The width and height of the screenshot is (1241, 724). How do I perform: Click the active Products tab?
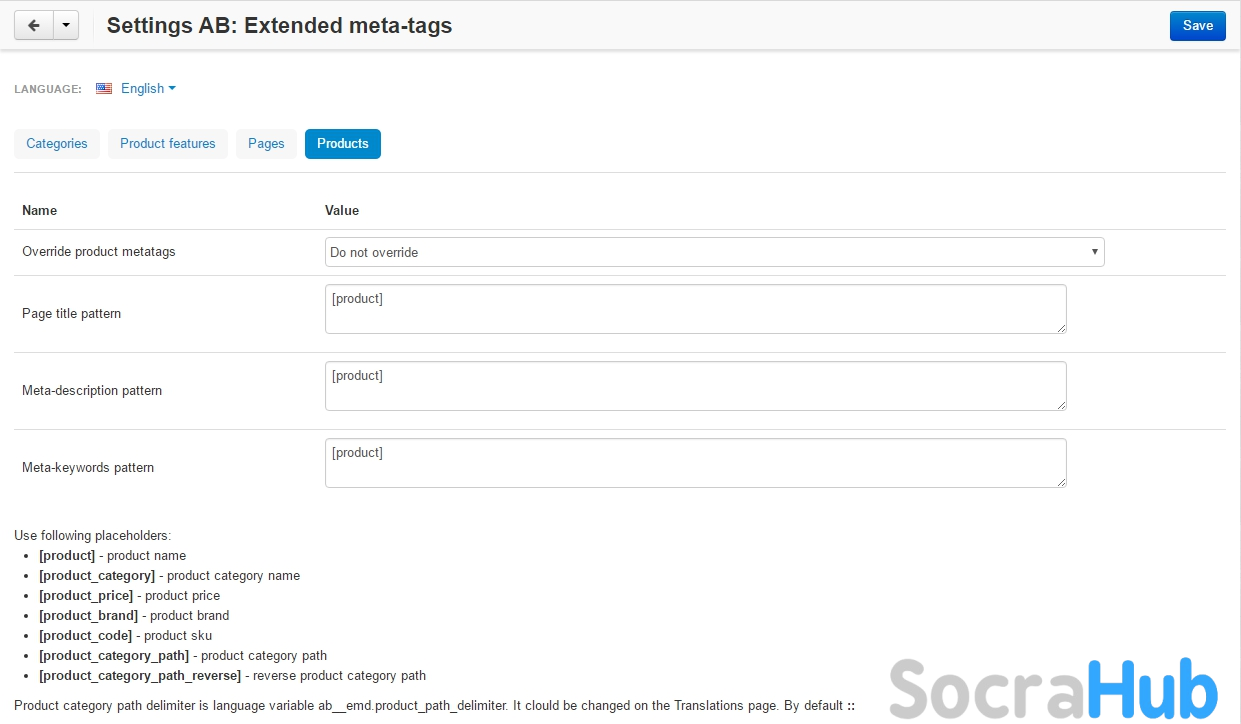coord(343,144)
